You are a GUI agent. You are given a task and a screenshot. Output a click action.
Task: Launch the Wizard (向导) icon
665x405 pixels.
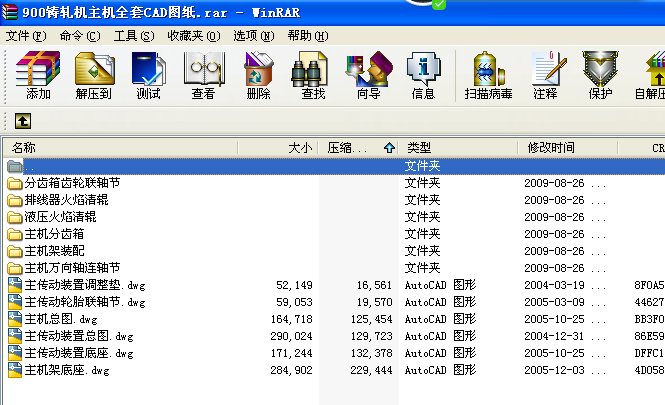pos(369,69)
